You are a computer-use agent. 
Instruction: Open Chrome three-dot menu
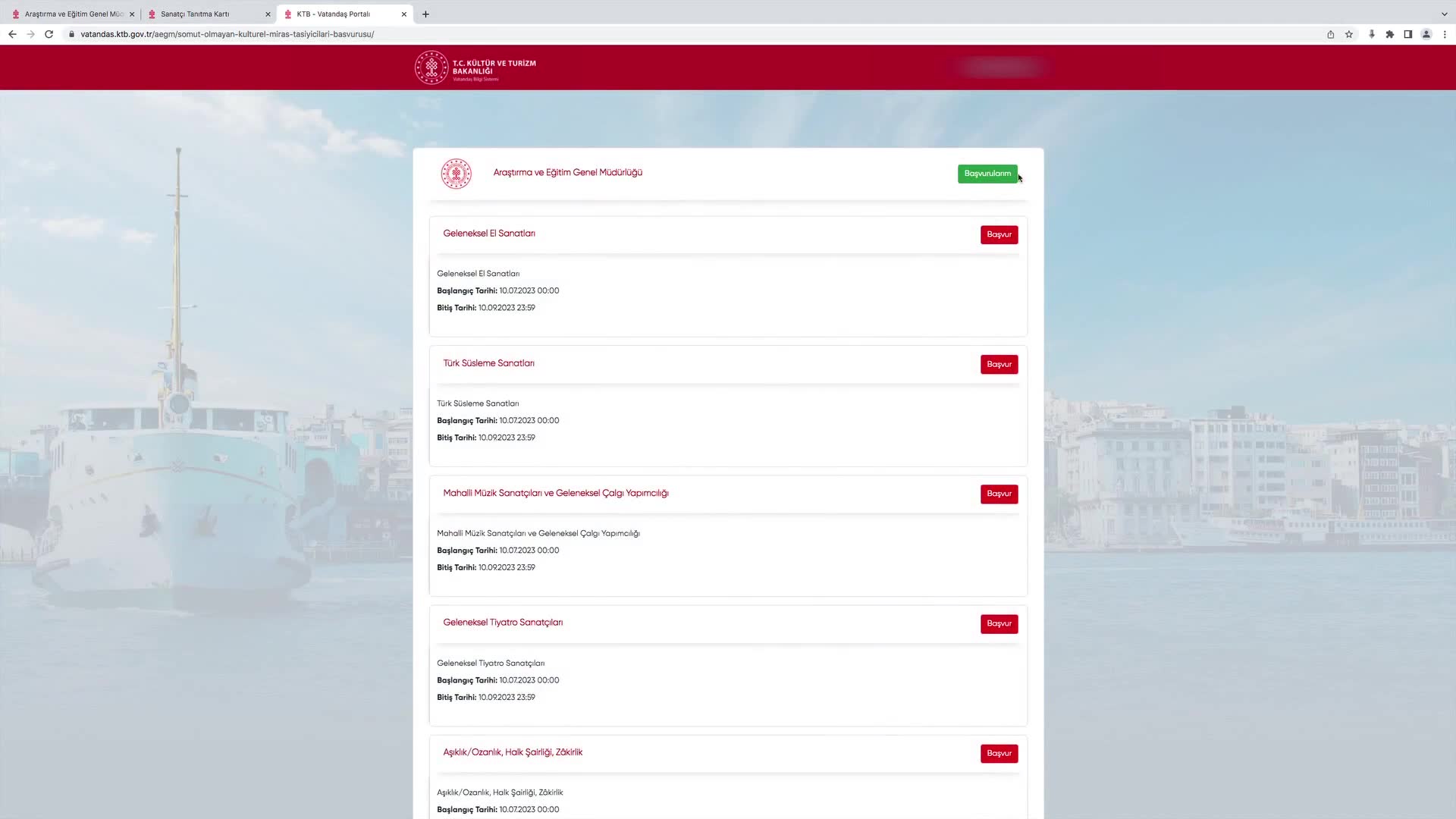(x=1445, y=34)
